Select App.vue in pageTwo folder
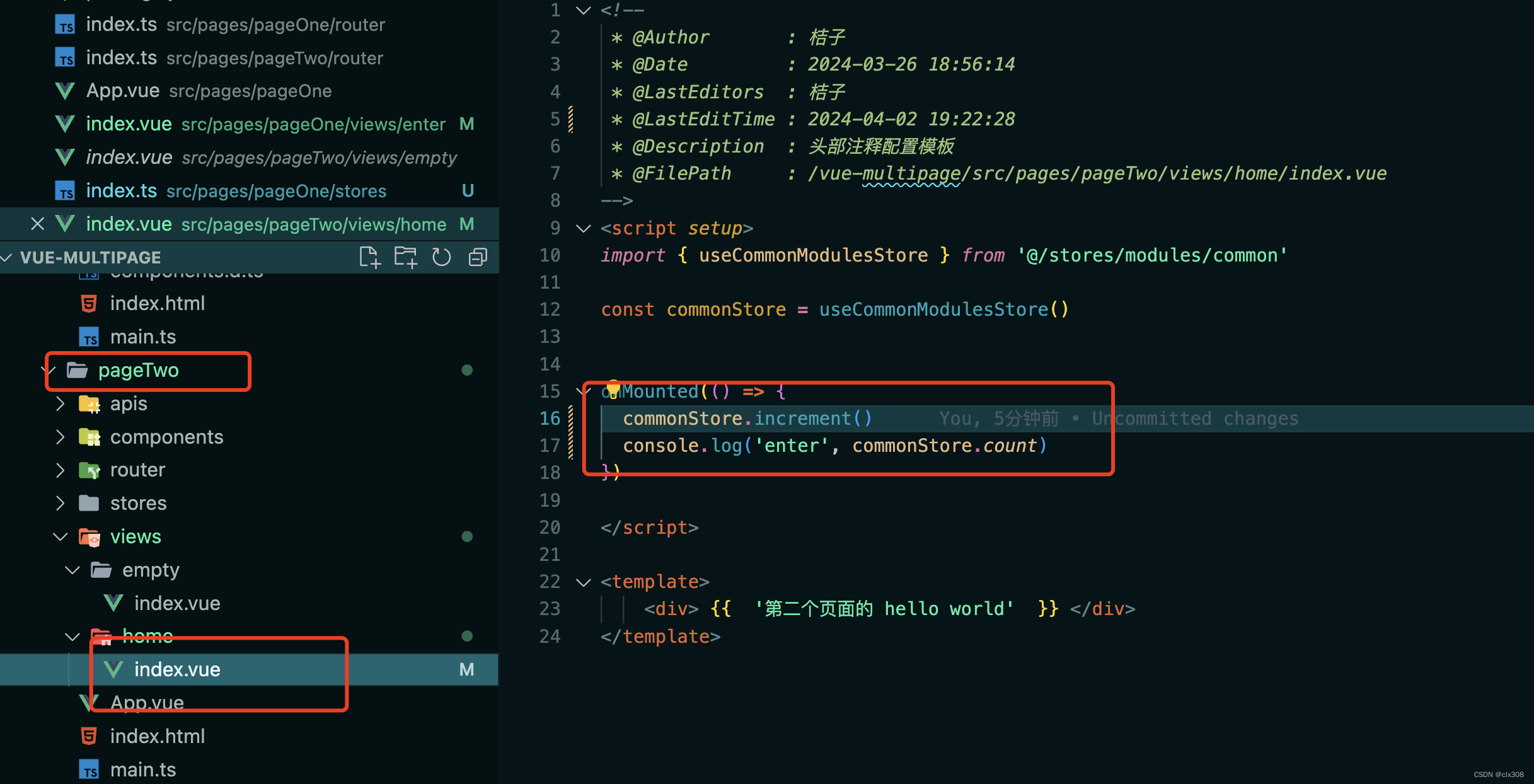The height and width of the screenshot is (784, 1534). [x=250, y=703]
